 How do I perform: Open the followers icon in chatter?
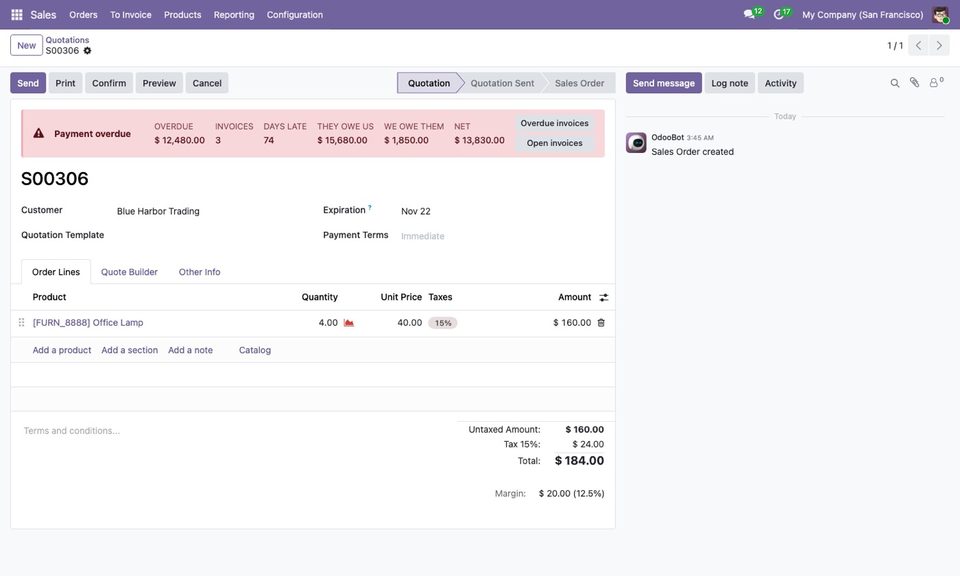point(936,82)
